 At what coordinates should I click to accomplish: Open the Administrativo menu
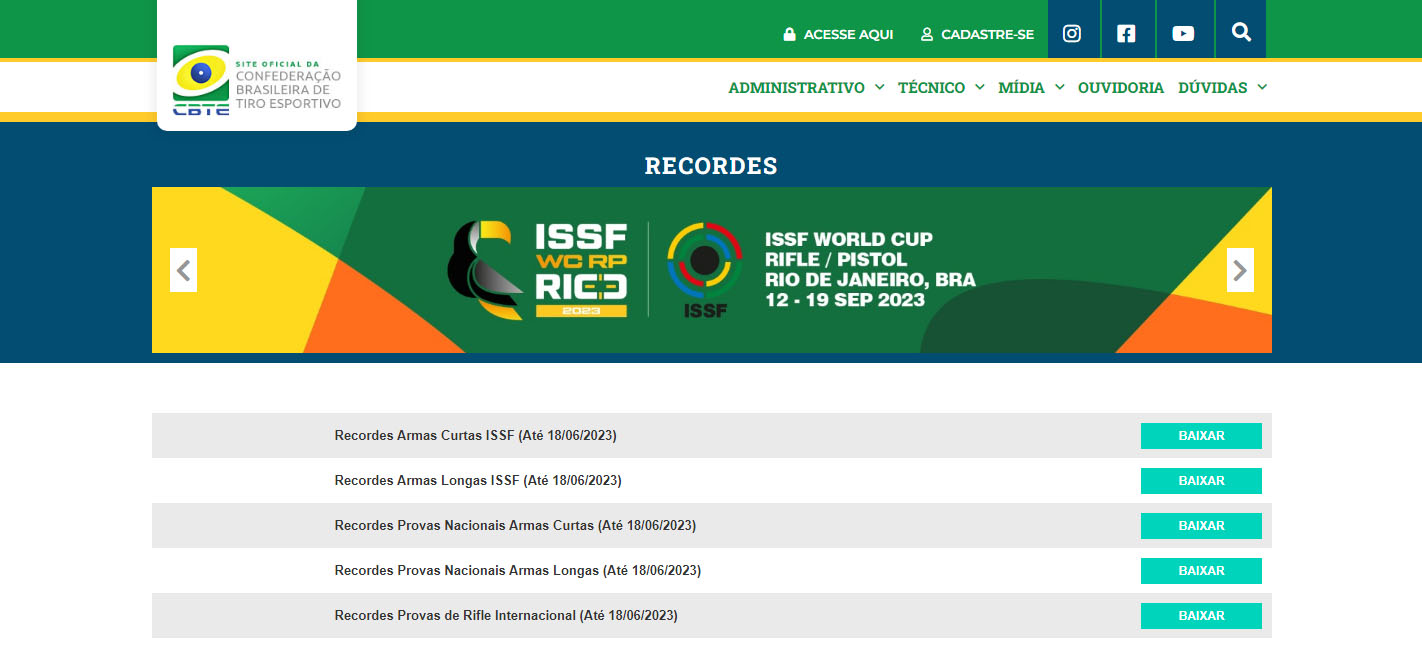click(796, 88)
